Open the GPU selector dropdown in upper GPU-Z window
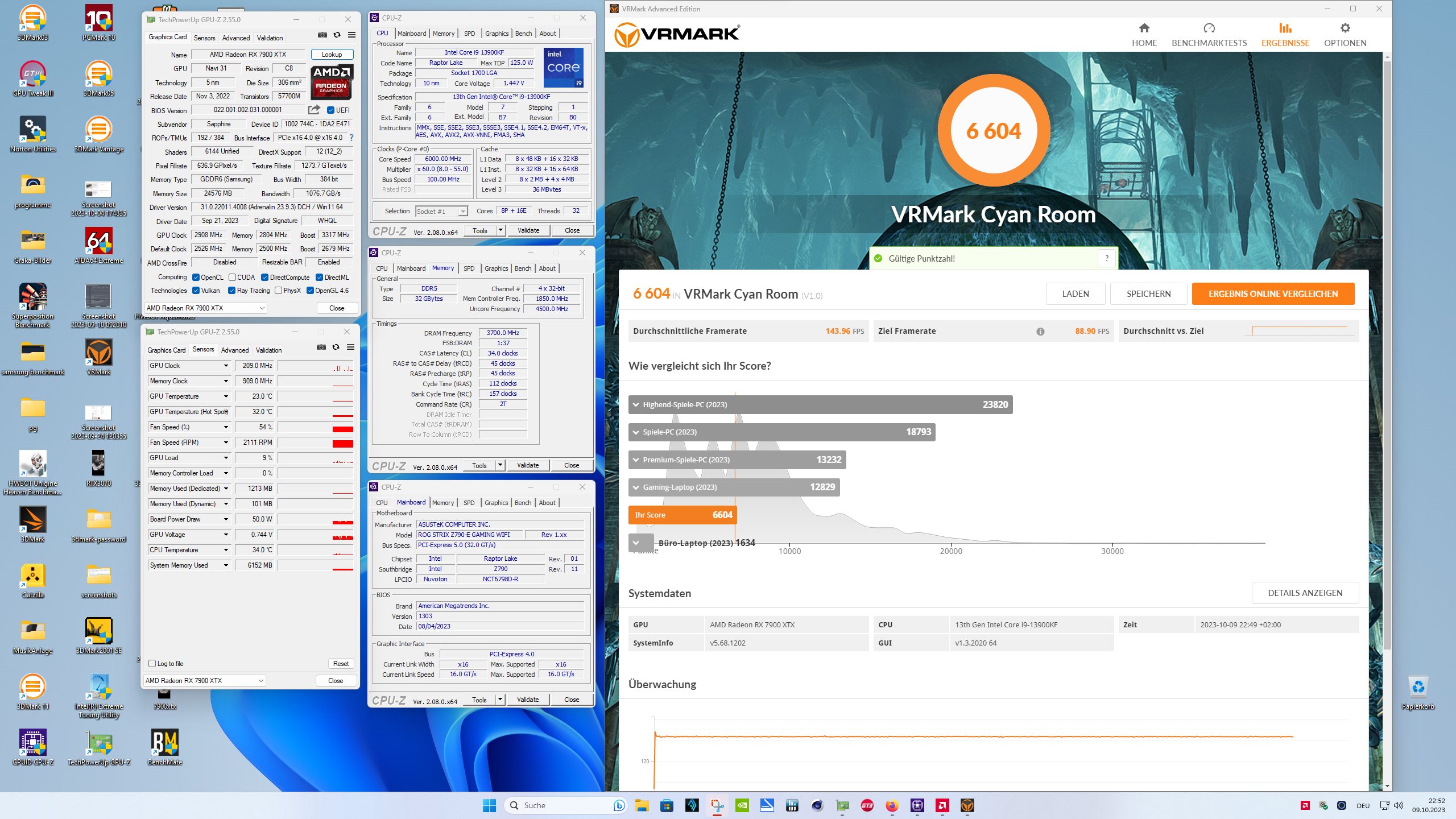1456x819 pixels. click(x=206, y=308)
